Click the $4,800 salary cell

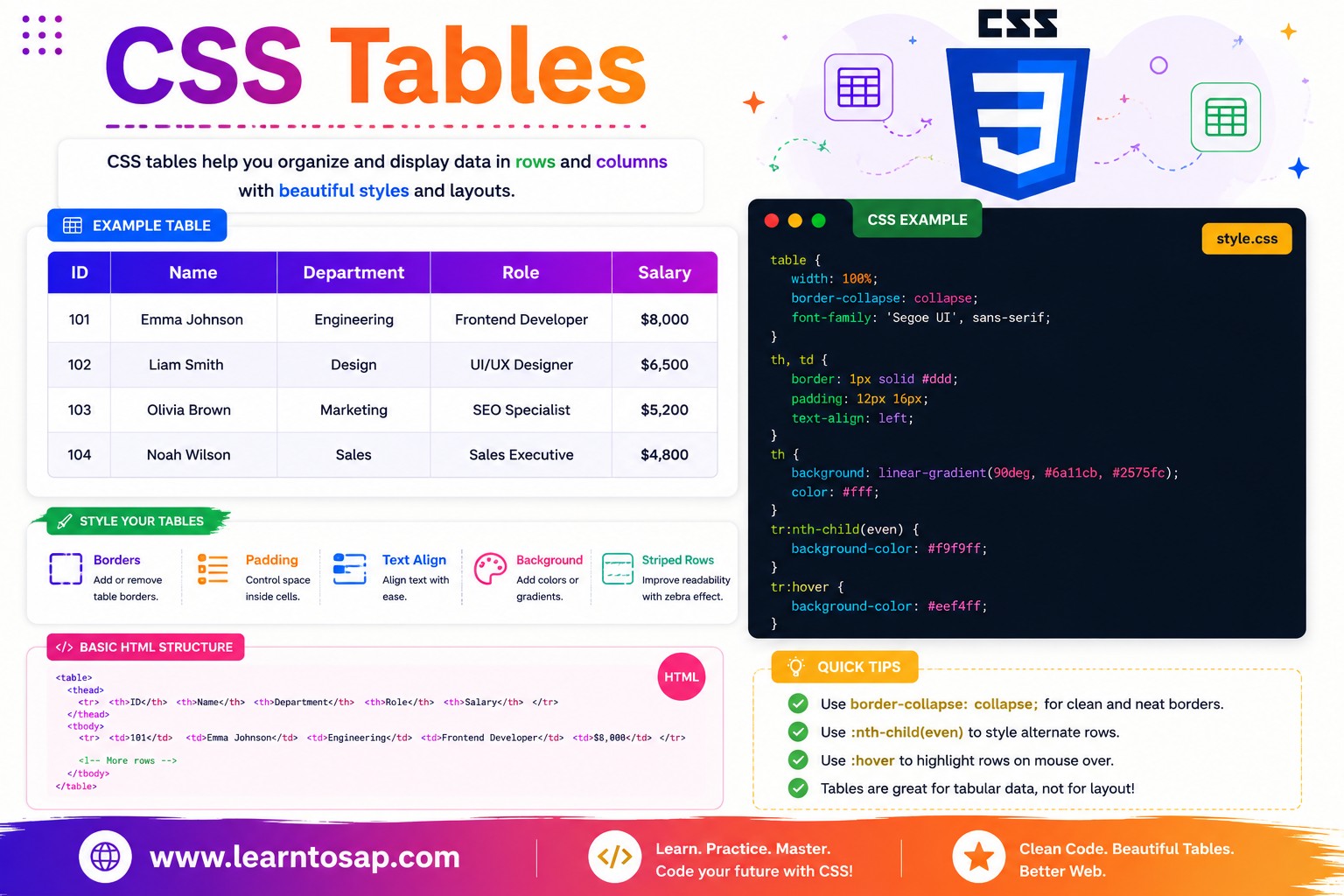tap(664, 455)
